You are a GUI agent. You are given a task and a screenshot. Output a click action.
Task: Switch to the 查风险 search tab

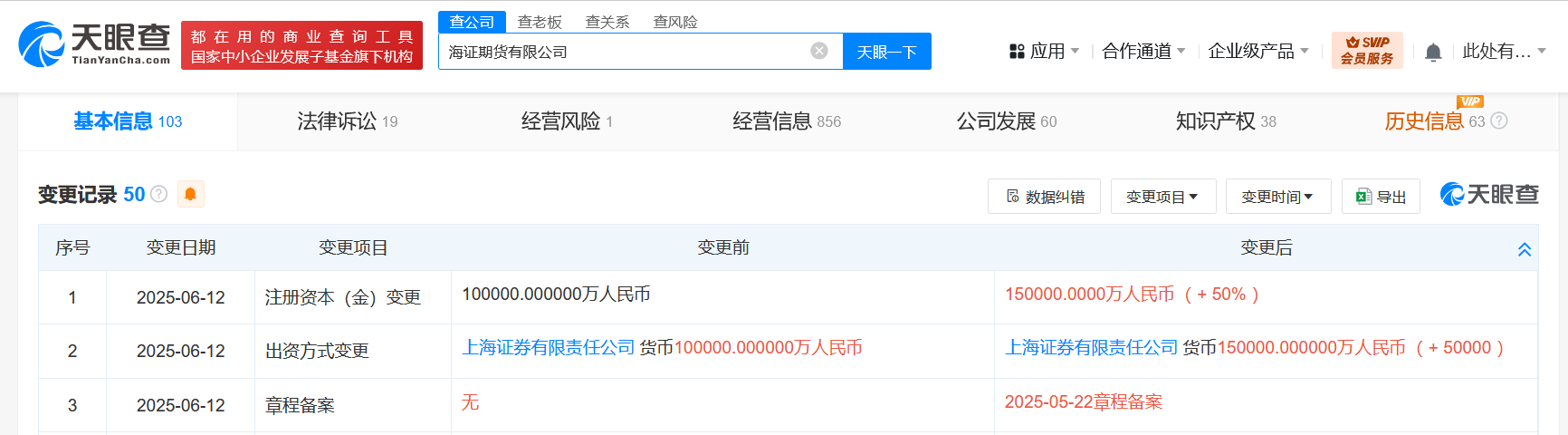pyautogui.click(x=675, y=22)
